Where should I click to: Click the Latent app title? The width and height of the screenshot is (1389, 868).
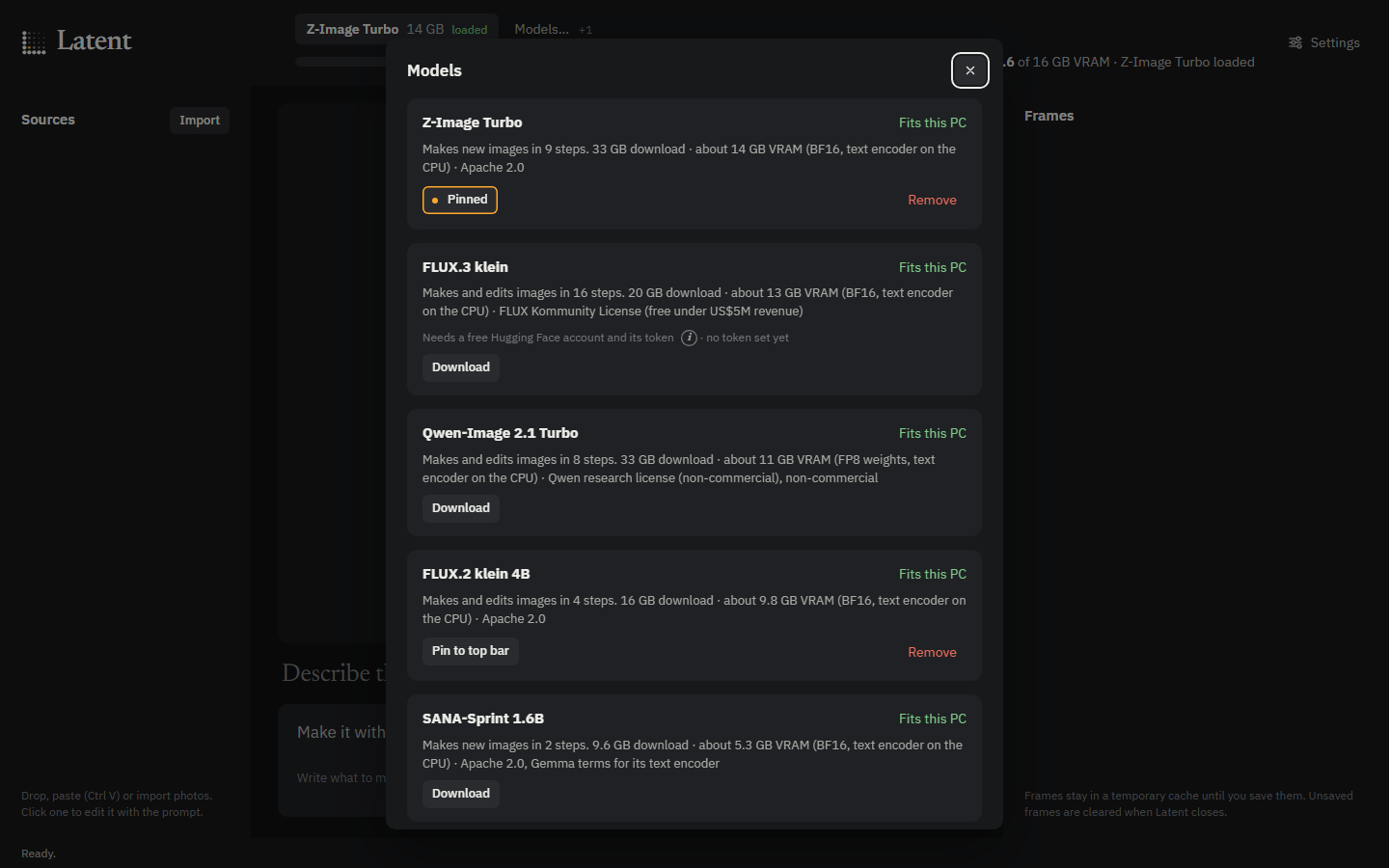point(94,41)
